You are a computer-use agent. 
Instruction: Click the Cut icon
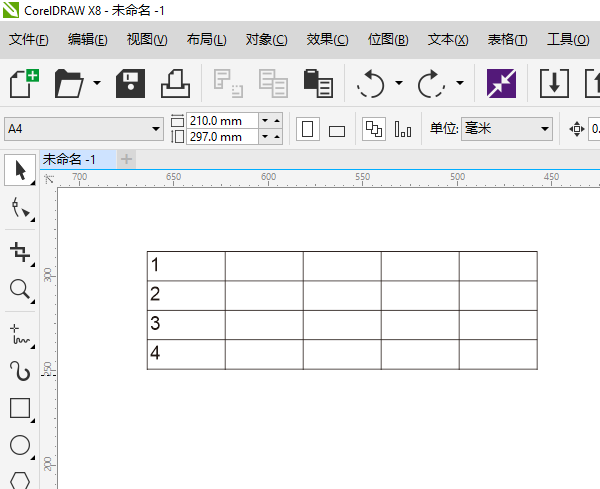(228, 83)
